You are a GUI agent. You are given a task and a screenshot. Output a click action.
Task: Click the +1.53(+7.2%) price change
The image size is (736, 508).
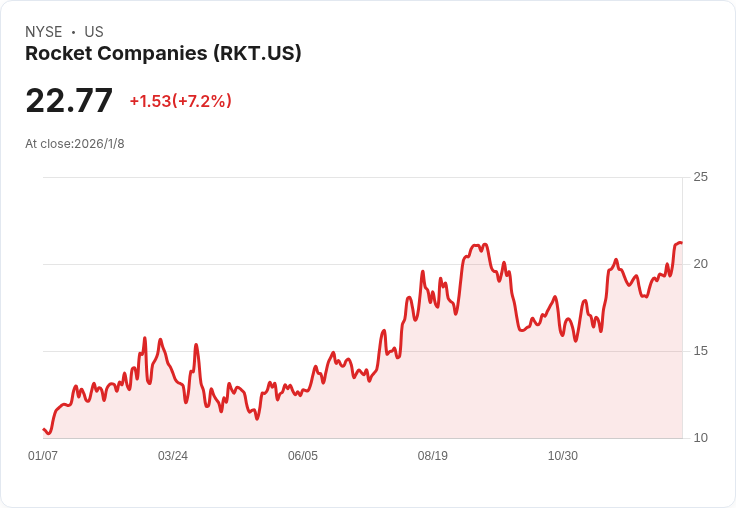181,101
